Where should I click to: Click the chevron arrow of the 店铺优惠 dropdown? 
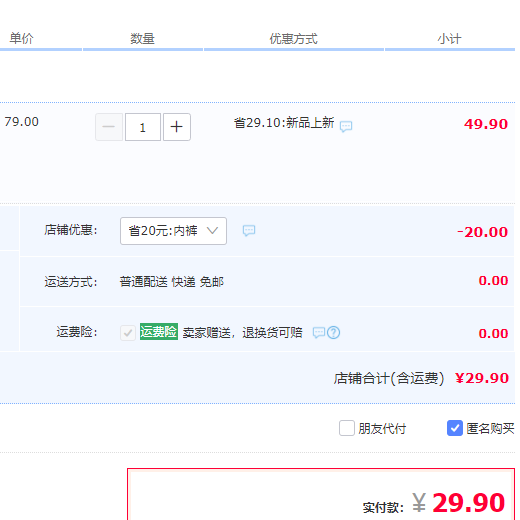coord(212,230)
